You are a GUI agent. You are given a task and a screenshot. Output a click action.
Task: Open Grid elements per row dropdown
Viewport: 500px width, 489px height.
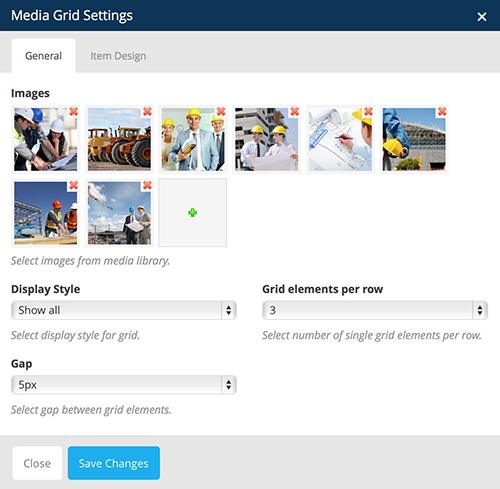[375, 310]
